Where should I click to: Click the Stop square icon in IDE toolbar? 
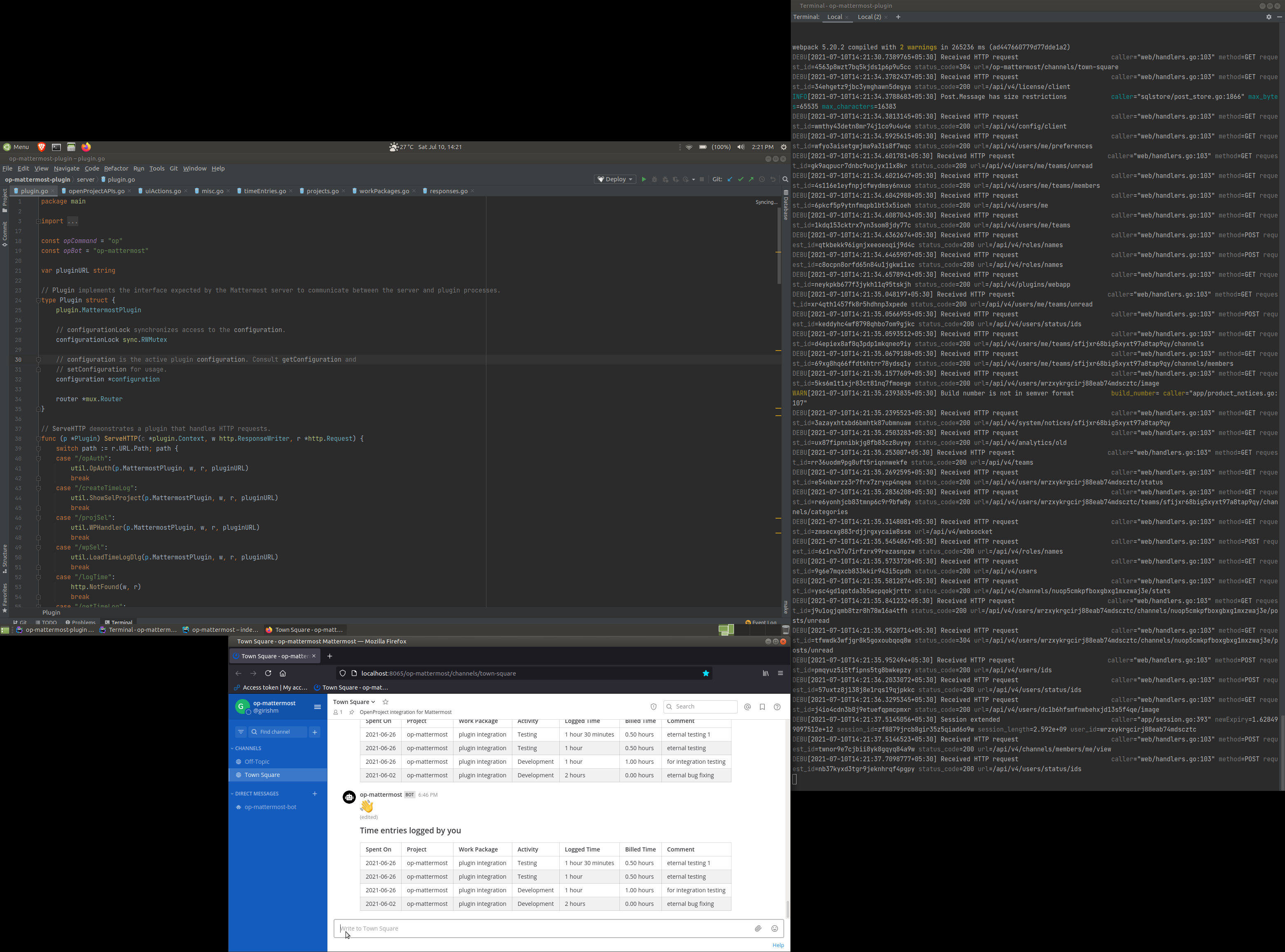coord(701,179)
